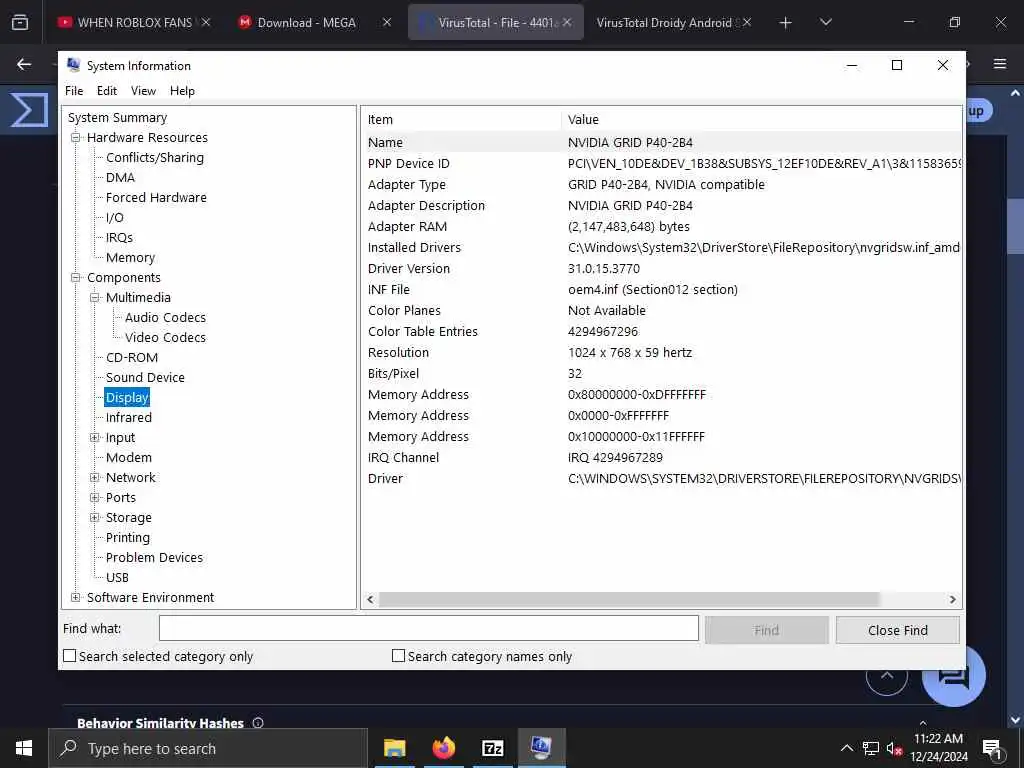
Task: Select the Driver Version row
Action: click(662, 268)
